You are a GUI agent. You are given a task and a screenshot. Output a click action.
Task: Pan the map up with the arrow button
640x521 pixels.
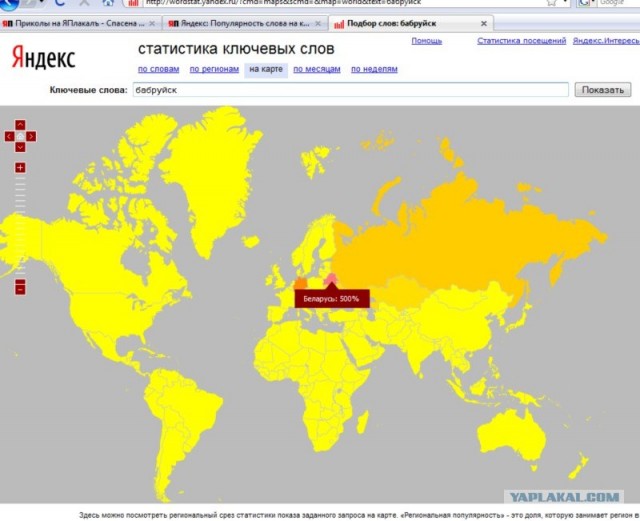pyautogui.click(x=20, y=125)
